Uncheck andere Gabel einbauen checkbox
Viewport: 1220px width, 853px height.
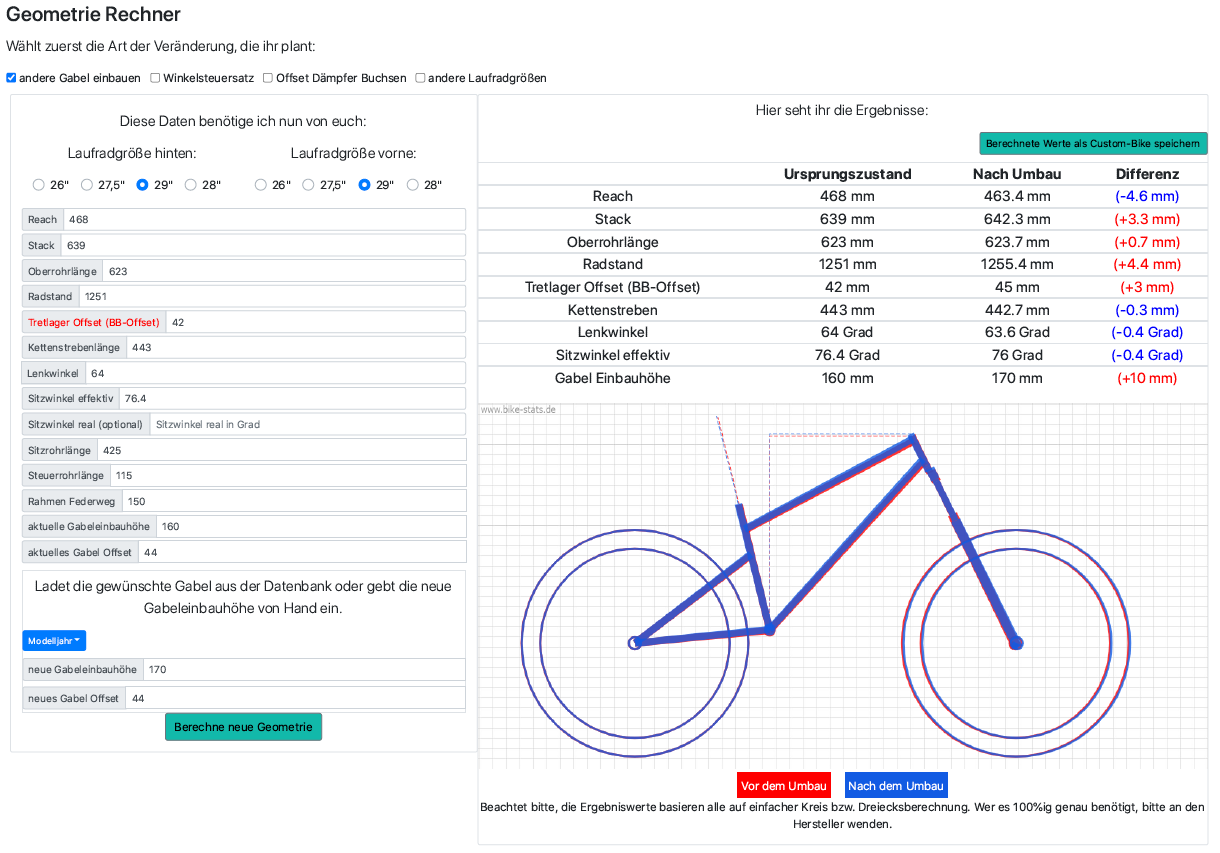coord(11,78)
